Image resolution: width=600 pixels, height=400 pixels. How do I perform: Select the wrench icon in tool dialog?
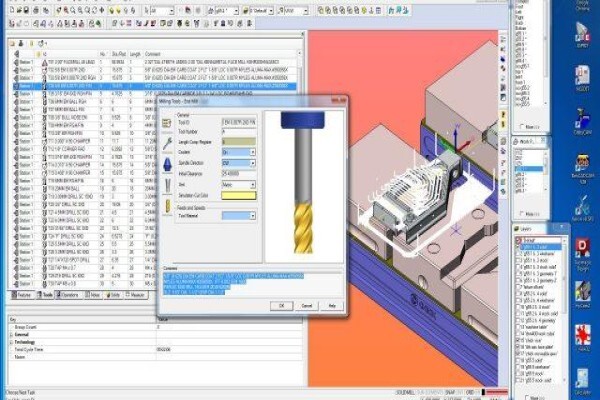[167, 144]
